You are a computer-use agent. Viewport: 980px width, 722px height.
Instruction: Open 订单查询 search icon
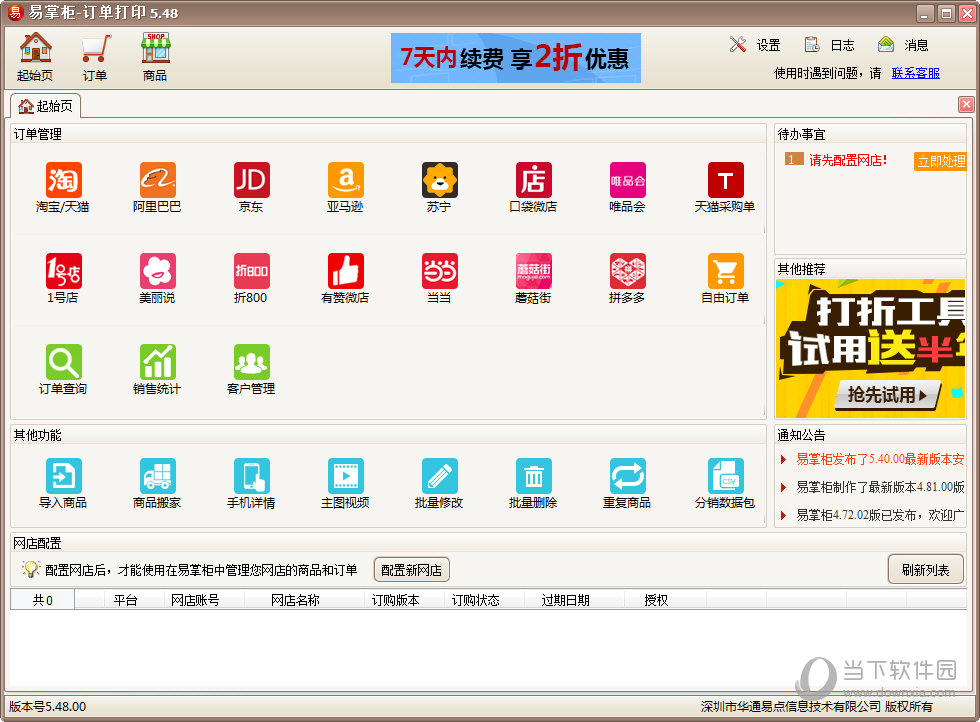[63, 362]
